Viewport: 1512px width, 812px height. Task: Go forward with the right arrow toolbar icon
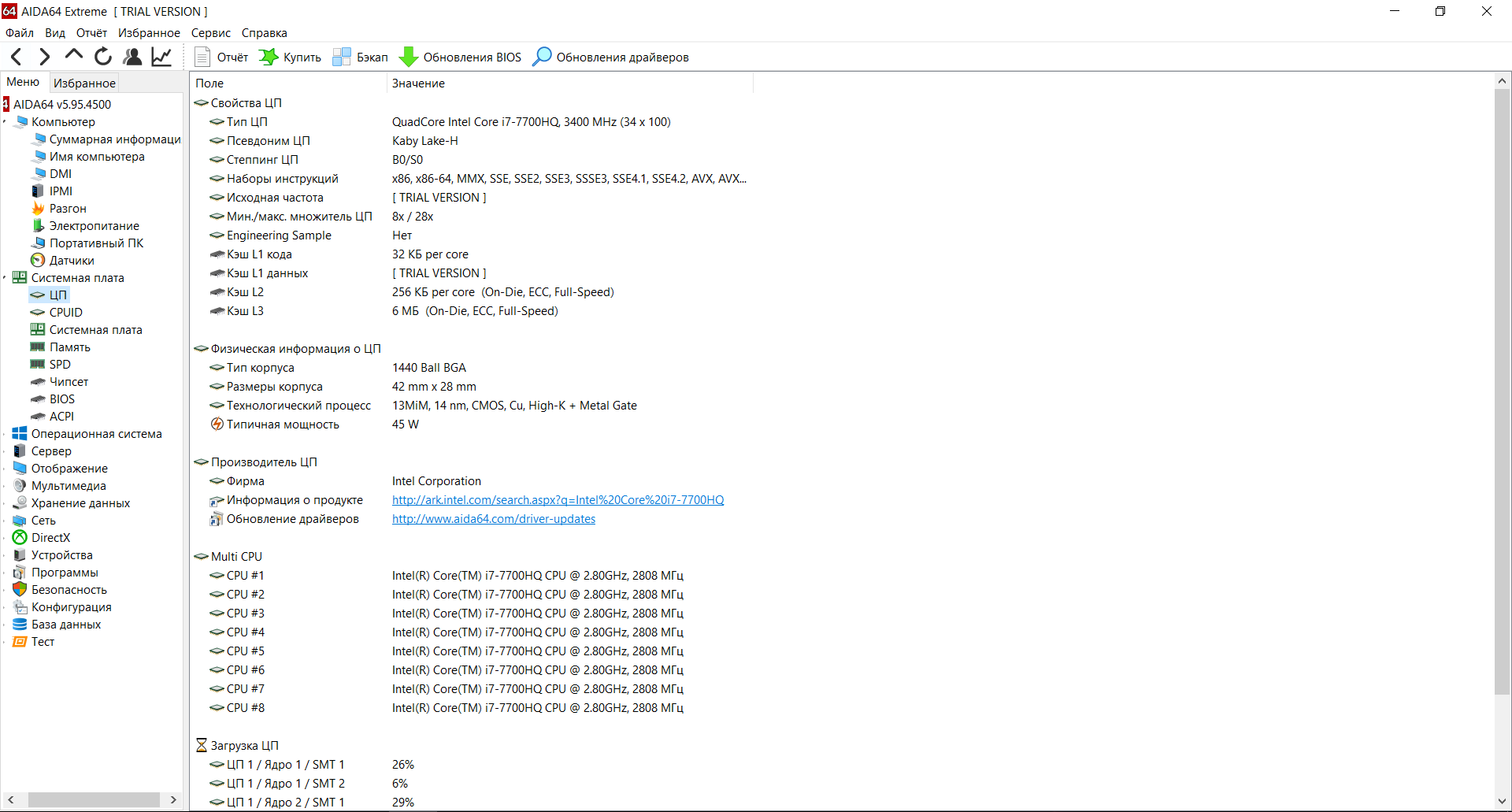[44, 57]
